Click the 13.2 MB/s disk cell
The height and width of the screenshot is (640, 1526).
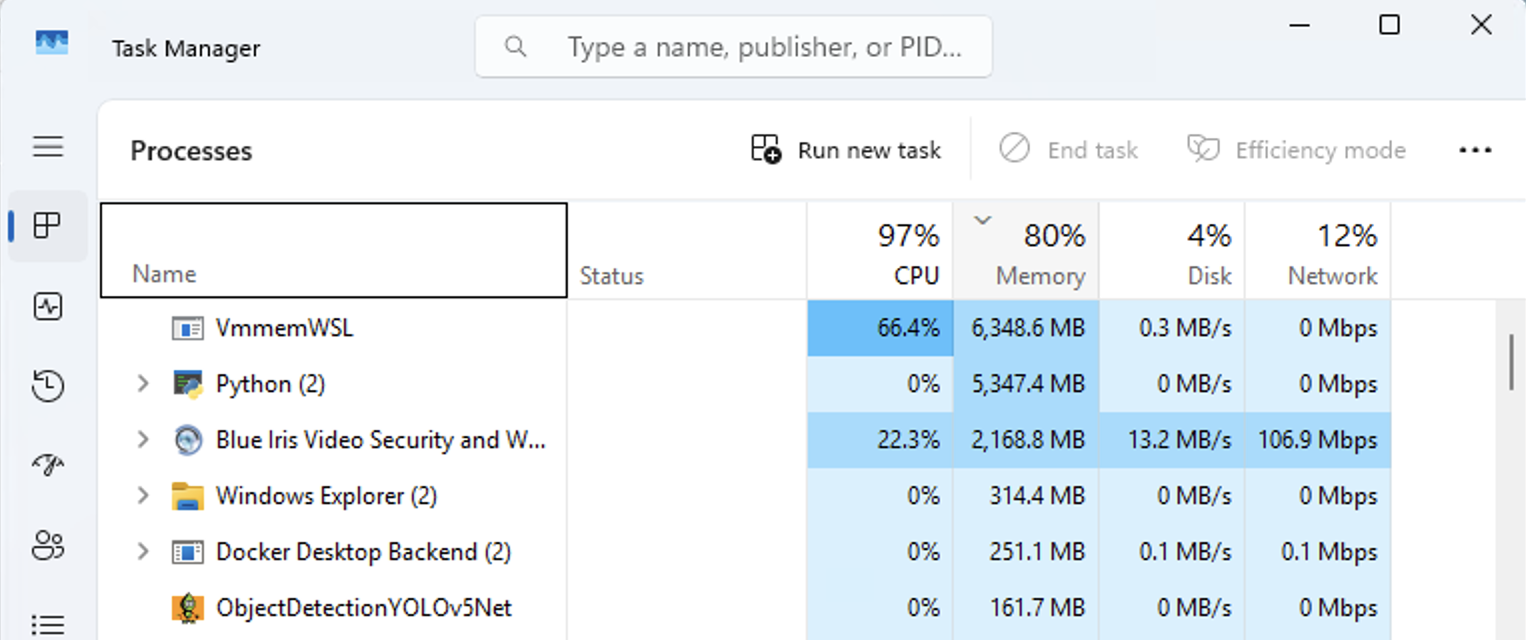1172,440
